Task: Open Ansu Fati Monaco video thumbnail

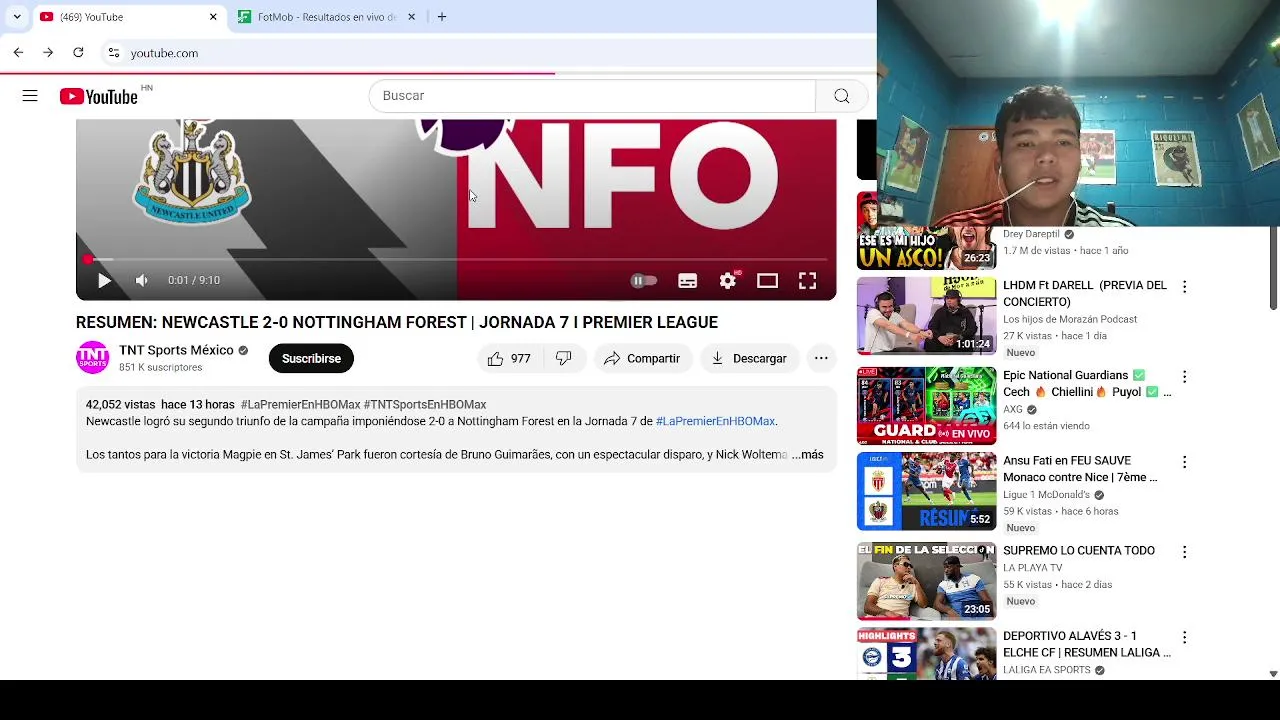Action: (926, 492)
